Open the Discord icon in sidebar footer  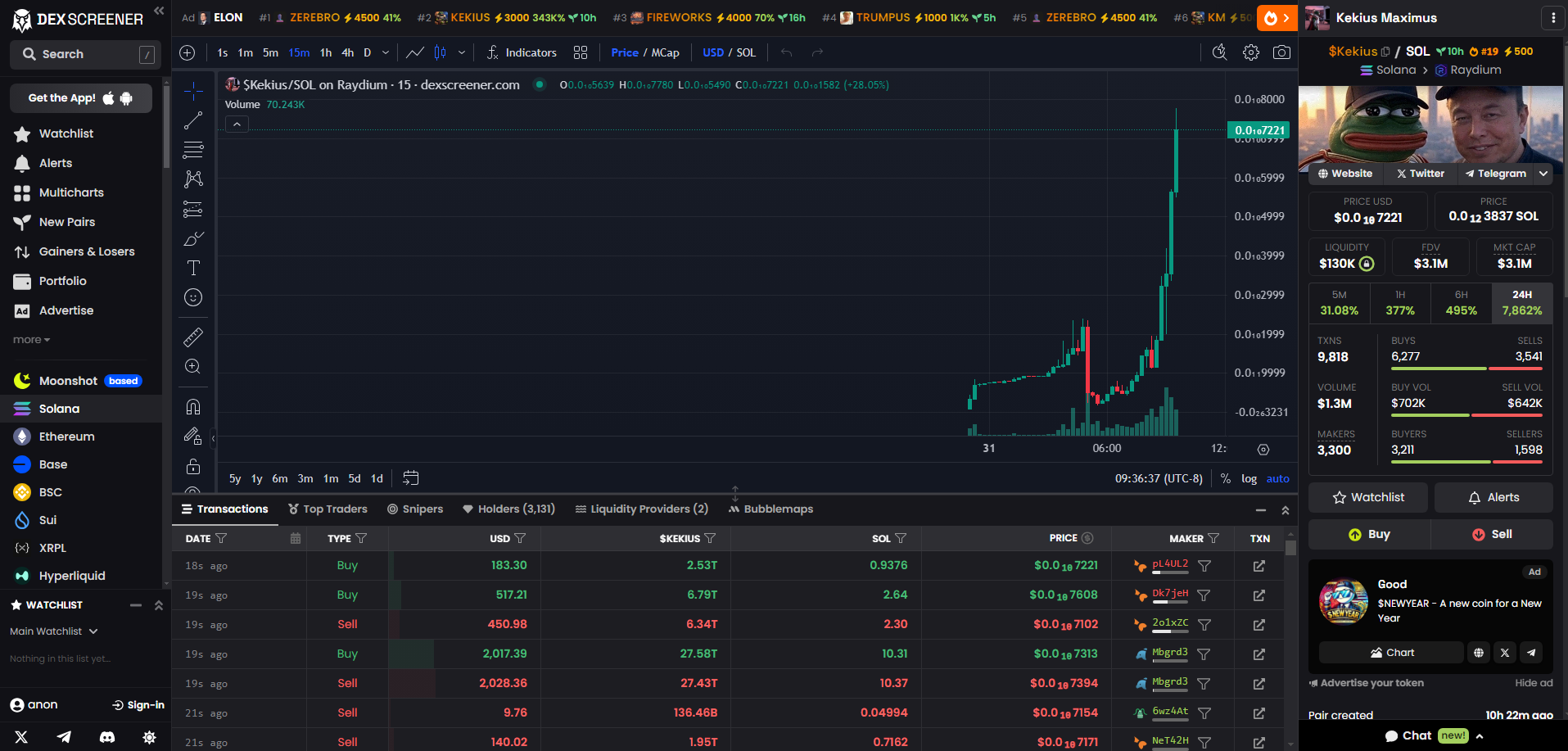[106, 737]
